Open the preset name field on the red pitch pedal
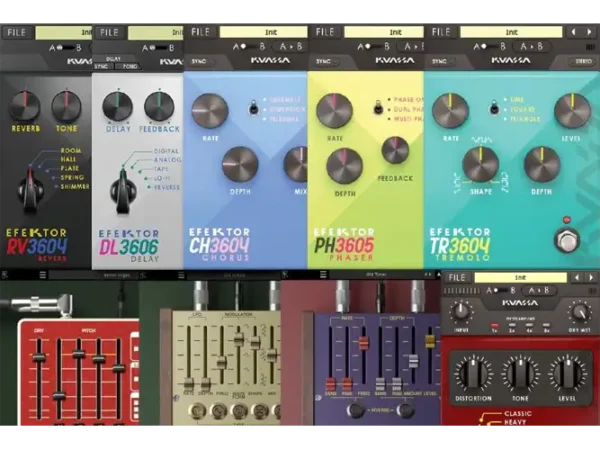 pos(93,275)
